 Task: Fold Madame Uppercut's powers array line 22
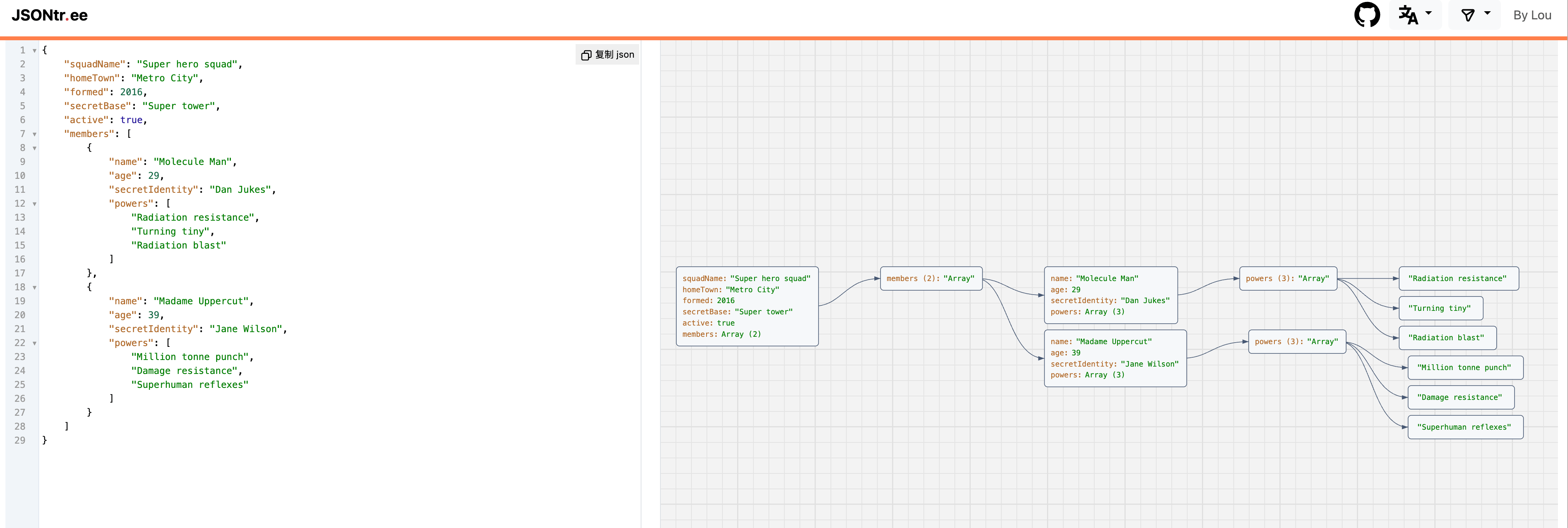(35, 343)
